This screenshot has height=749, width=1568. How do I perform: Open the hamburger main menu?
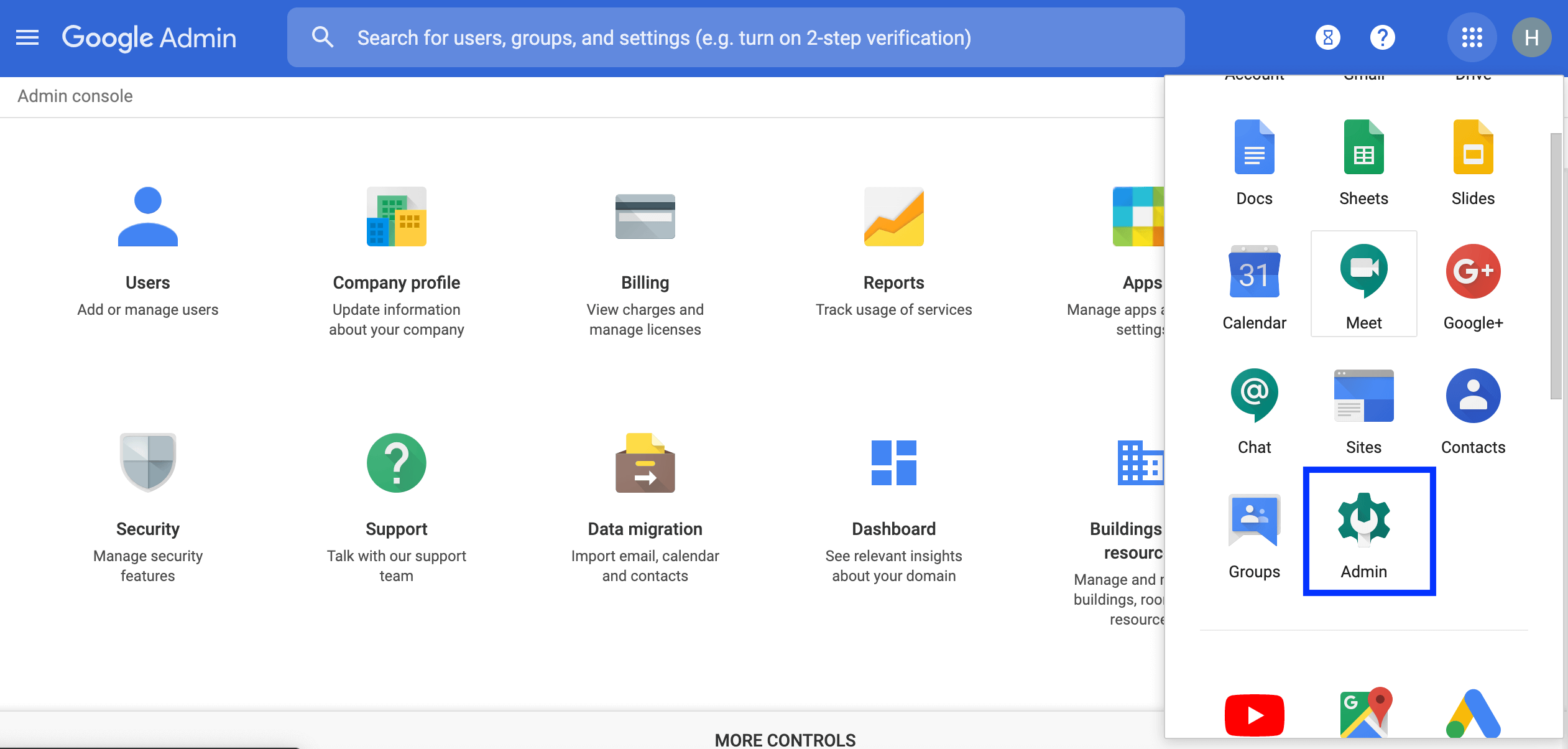27,38
